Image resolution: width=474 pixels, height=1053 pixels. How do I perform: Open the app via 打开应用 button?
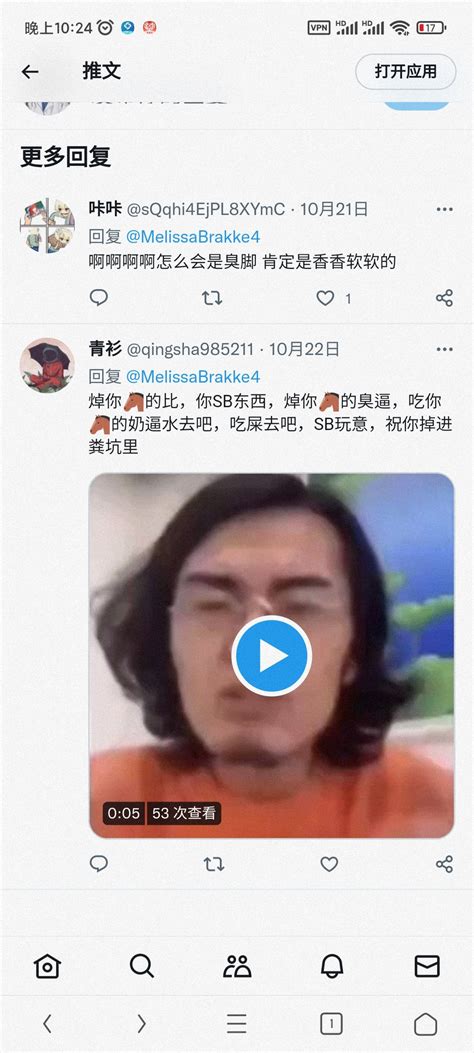(x=406, y=71)
